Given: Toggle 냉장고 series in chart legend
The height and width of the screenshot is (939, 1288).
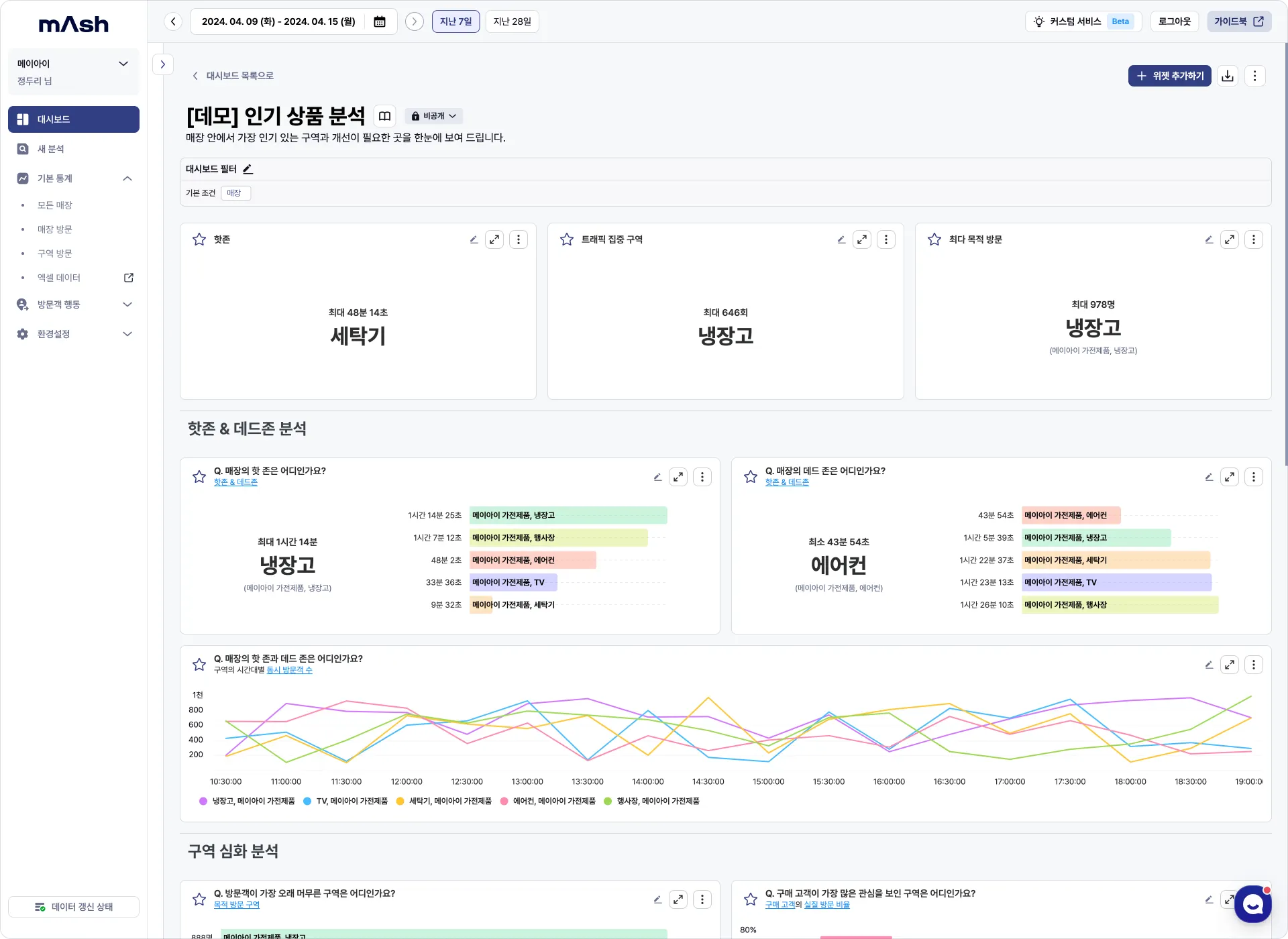Looking at the screenshot, I should [248, 801].
